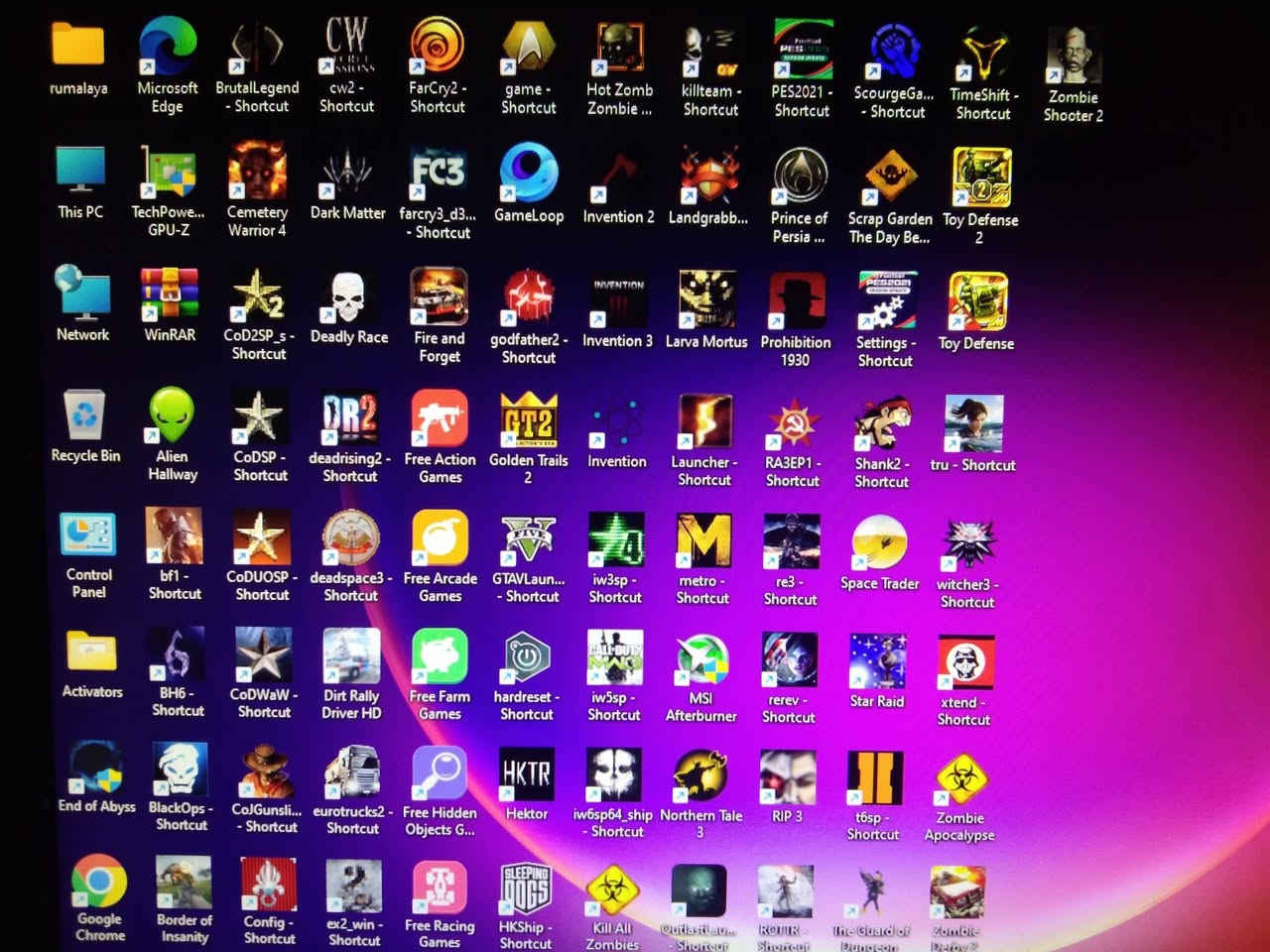Click the Cemetery Warrior 4 icon

[x=257, y=172]
